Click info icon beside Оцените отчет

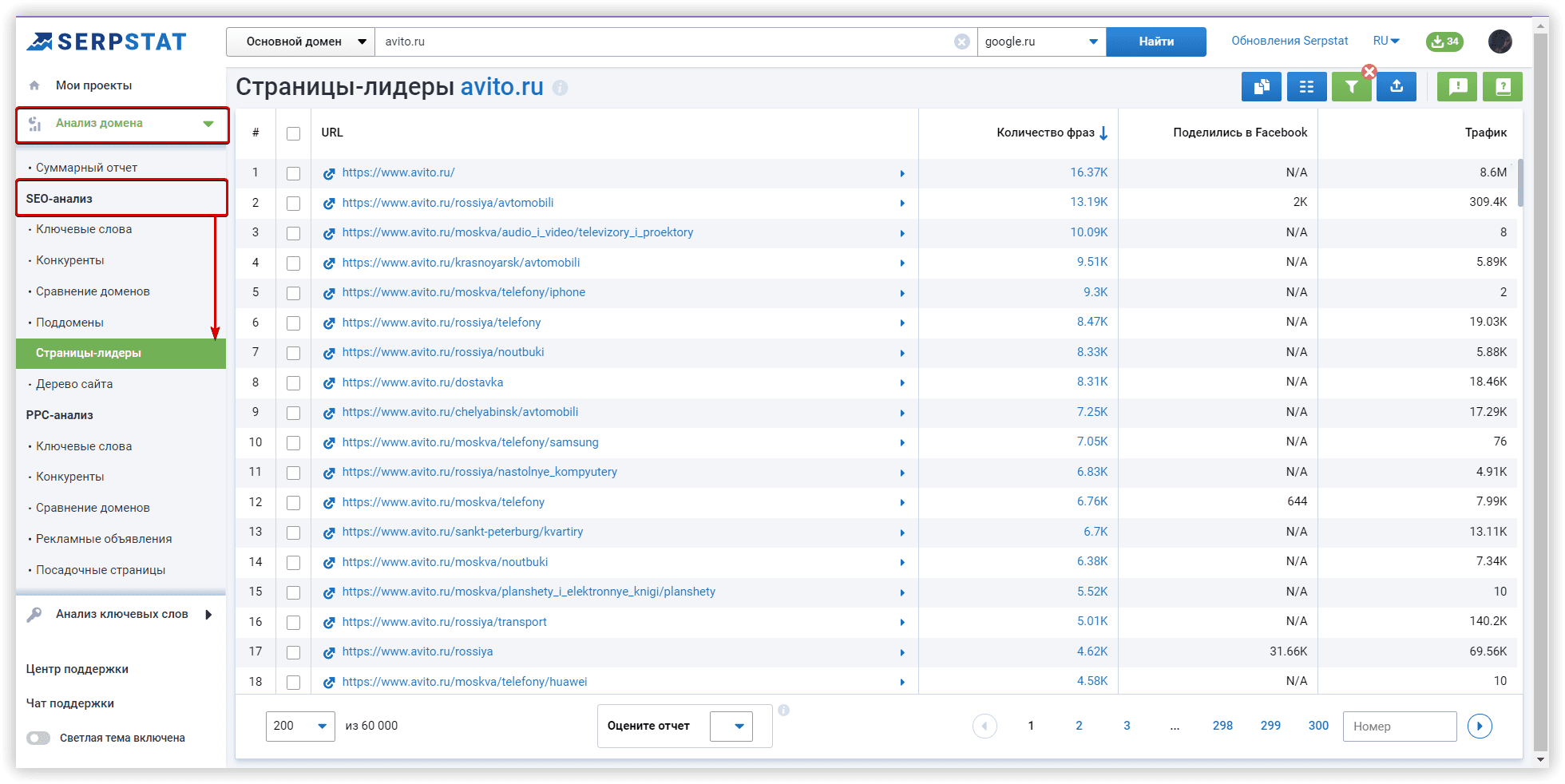click(x=784, y=710)
